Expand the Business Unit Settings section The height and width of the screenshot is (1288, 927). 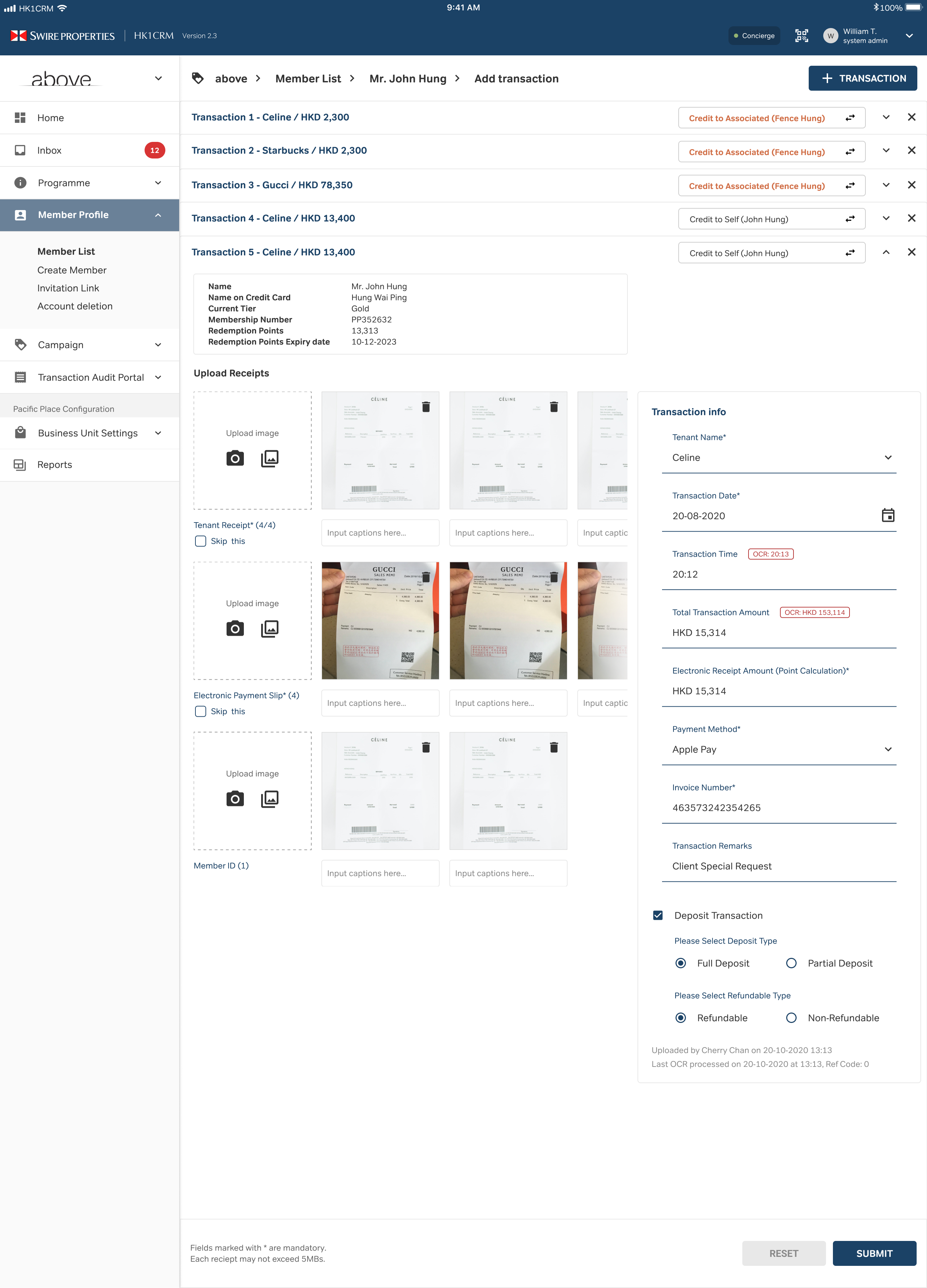pyautogui.click(x=158, y=433)
